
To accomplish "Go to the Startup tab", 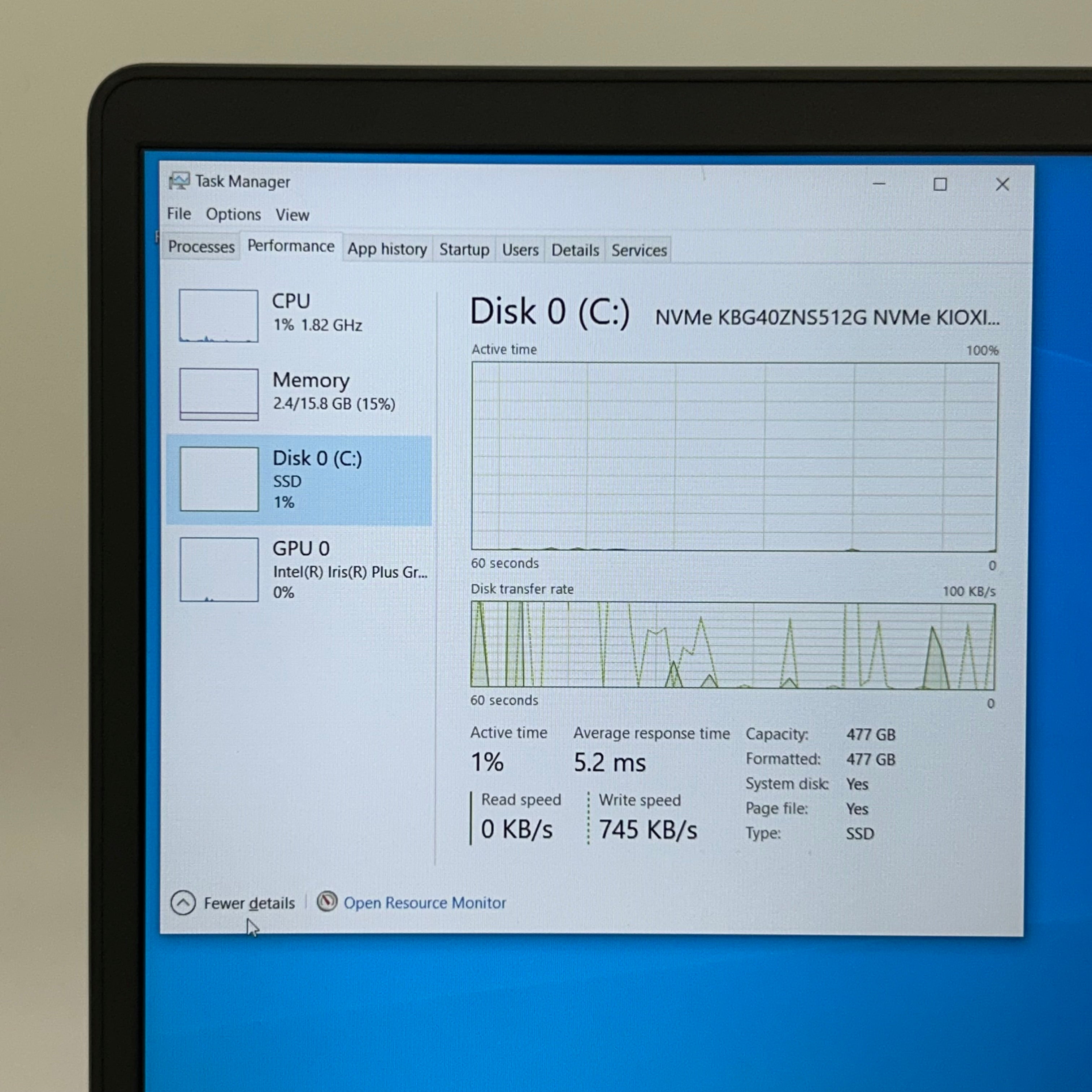I will [464, 250].
